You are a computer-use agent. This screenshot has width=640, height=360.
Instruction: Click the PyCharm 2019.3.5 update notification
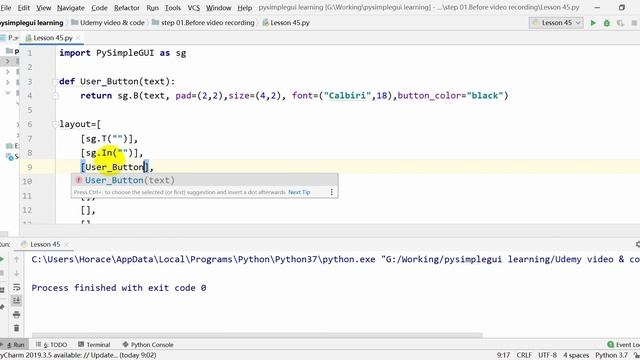coord(78,356)
